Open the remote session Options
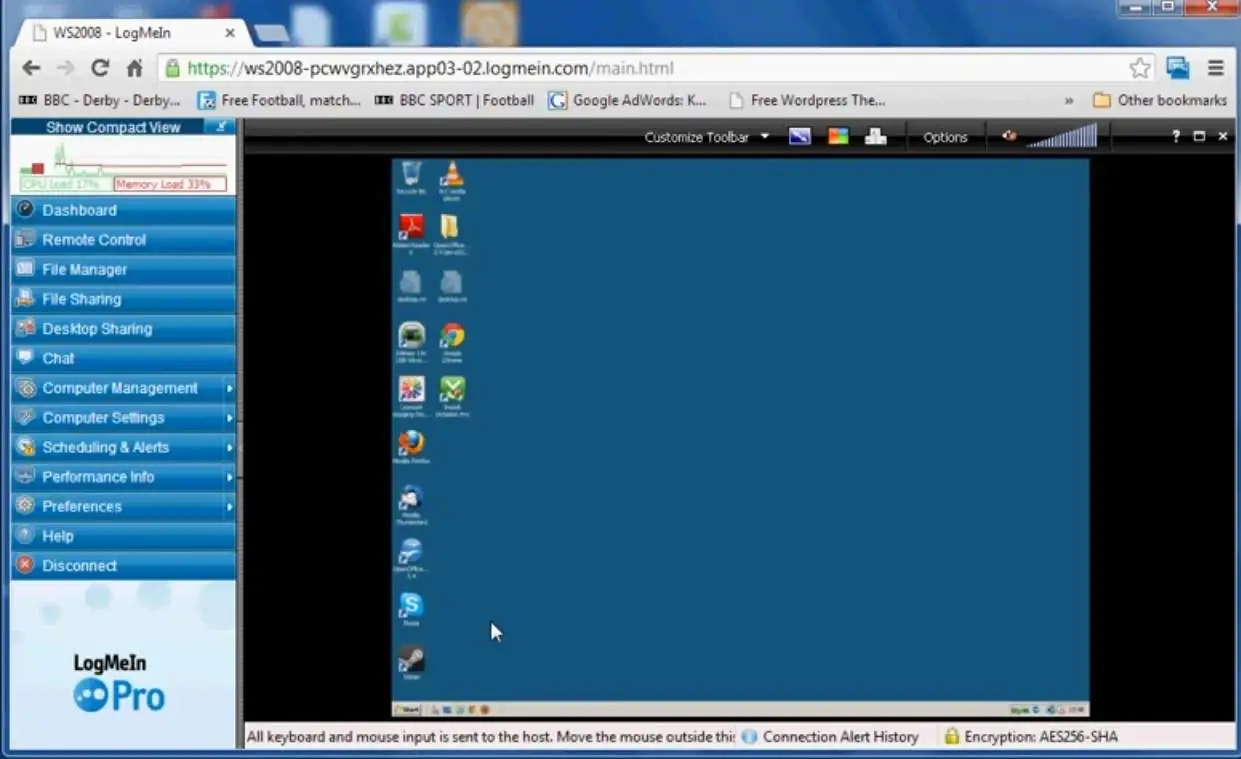The image size is (1241, 759). point(945,137)
